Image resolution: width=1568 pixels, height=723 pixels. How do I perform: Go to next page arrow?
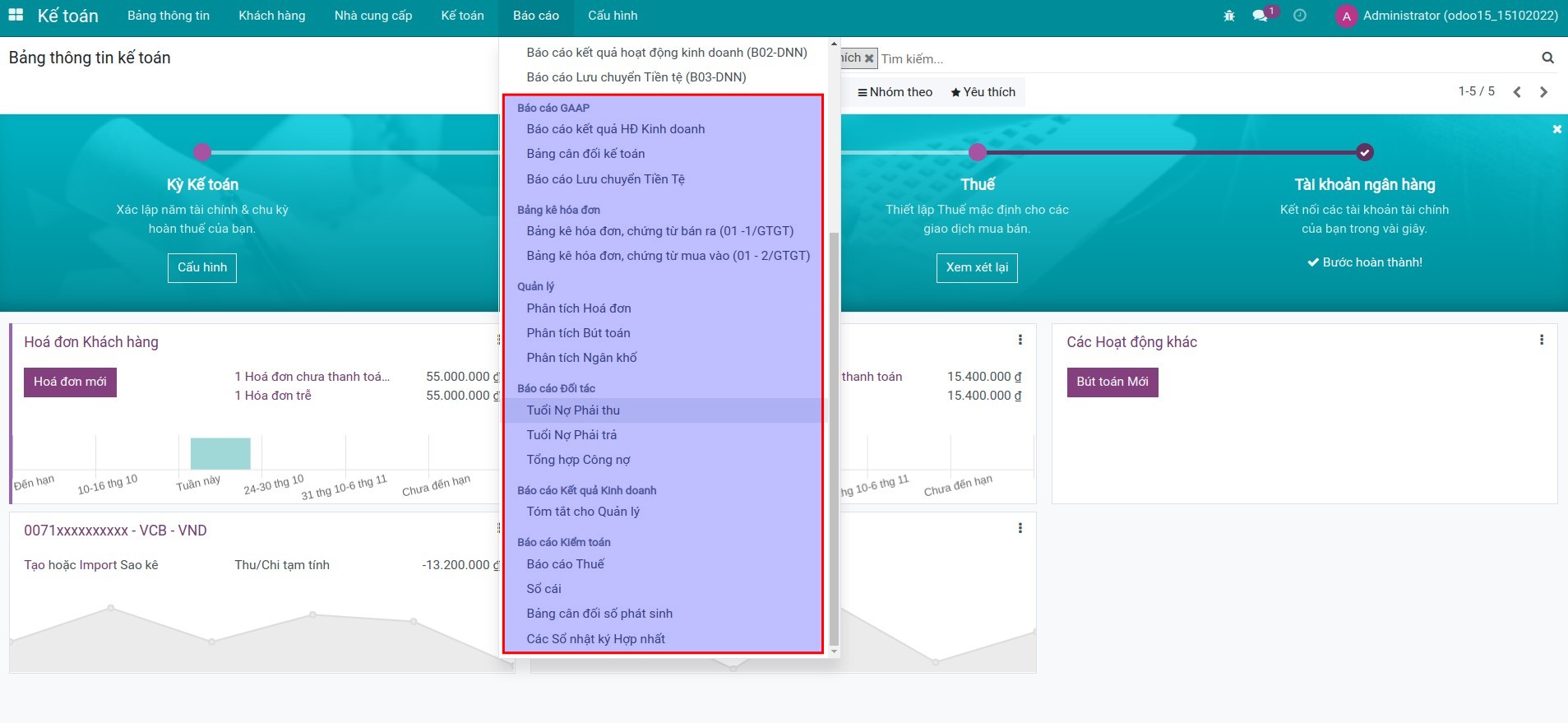(1543, 92)
